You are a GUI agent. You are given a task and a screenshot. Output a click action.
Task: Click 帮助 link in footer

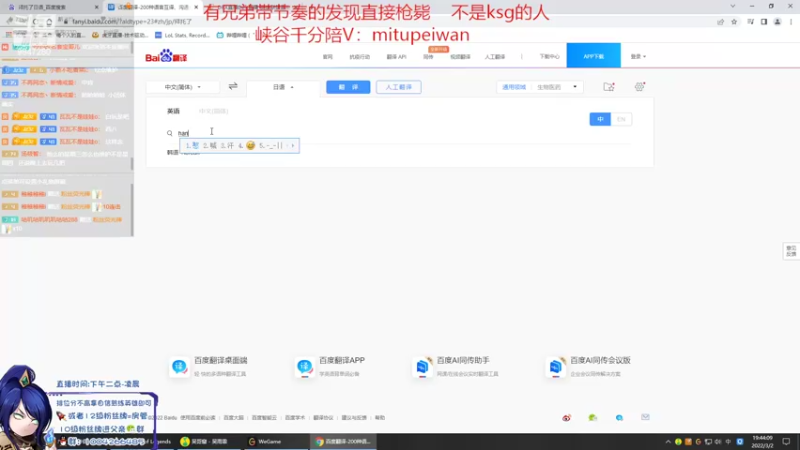point(380,417)
